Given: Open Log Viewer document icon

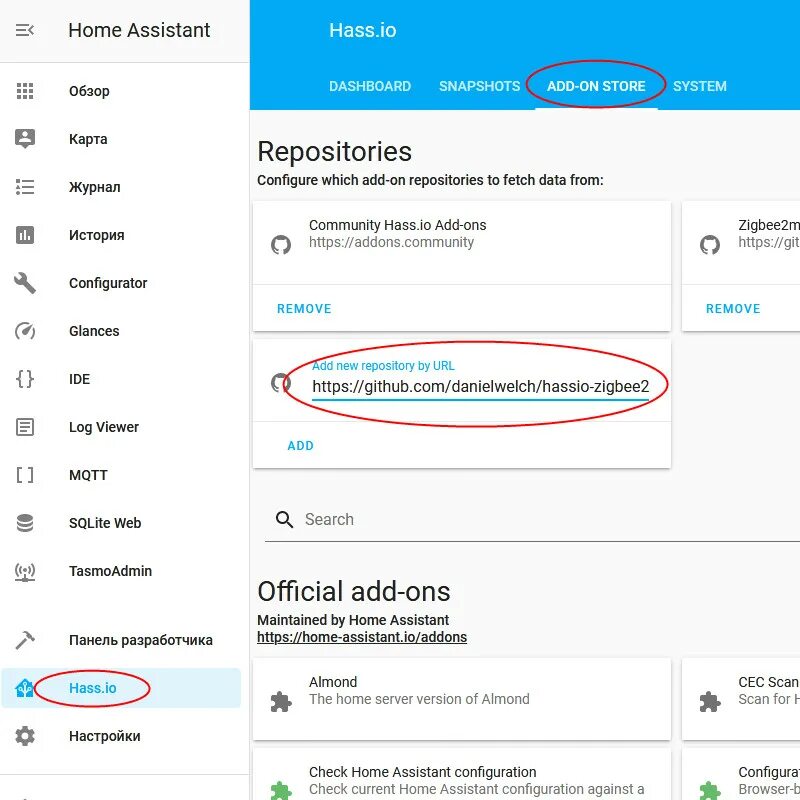Looking at the screenshot, I should point(24,427).
